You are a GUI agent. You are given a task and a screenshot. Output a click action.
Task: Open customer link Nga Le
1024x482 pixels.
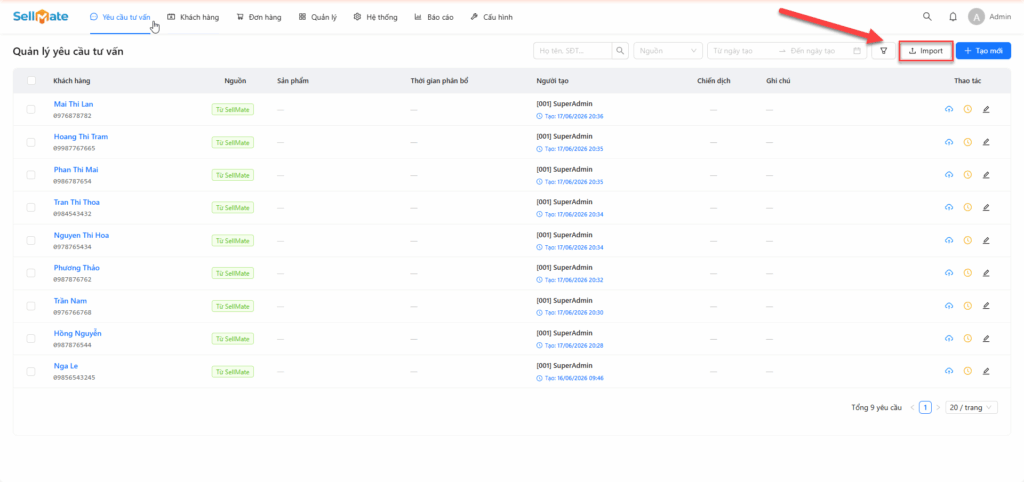(x=66, y=366)
